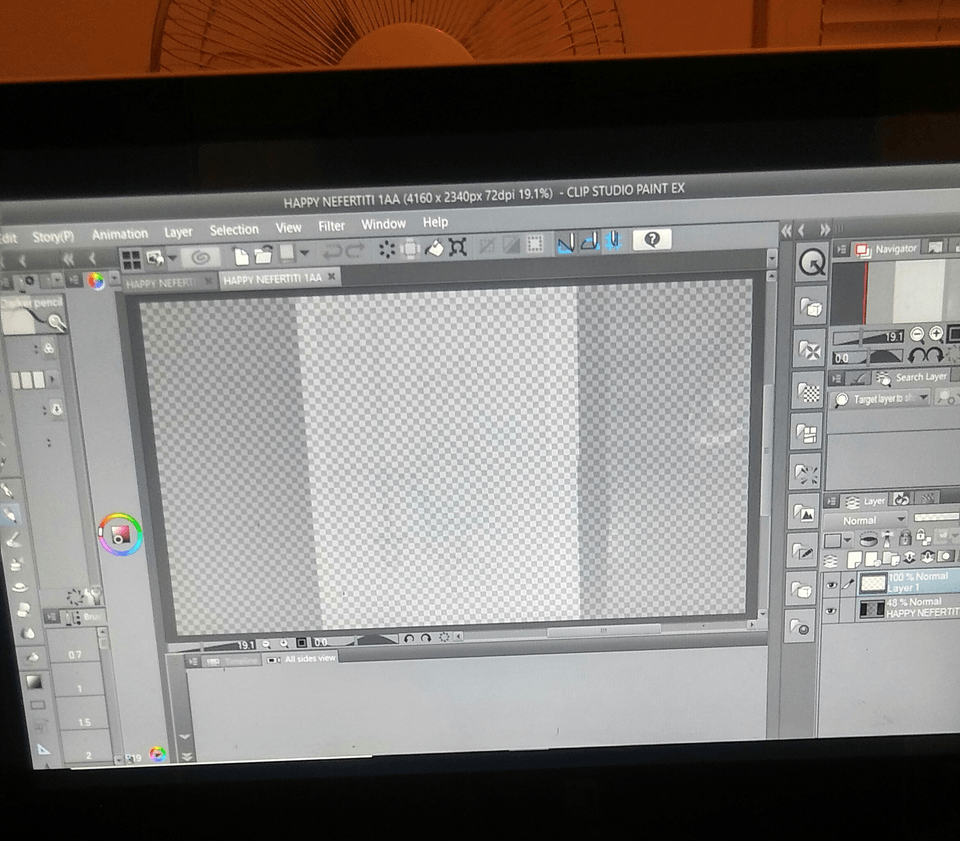
Task: Click the Create layer mask icon
Action: pos(946,556)
